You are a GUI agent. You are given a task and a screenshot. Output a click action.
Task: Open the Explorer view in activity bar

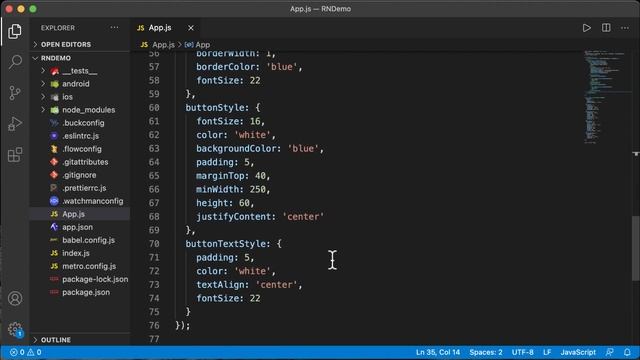[x=15, y=31]
